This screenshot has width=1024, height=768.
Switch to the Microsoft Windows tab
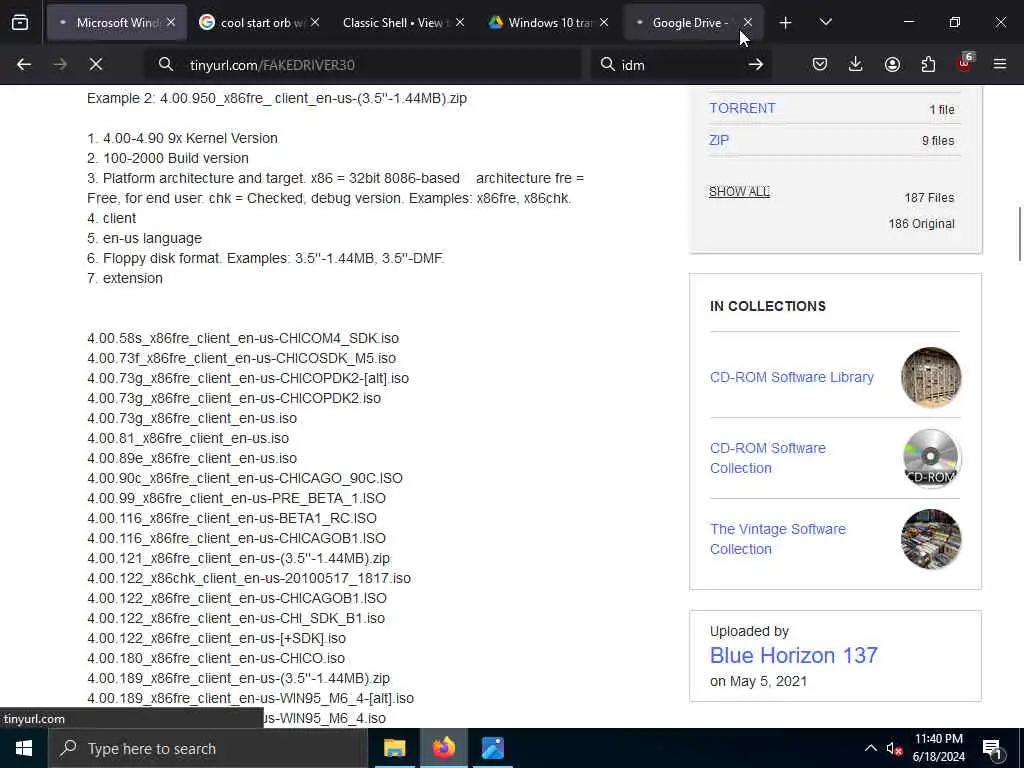pyautogui.click(x=117, y=23)
